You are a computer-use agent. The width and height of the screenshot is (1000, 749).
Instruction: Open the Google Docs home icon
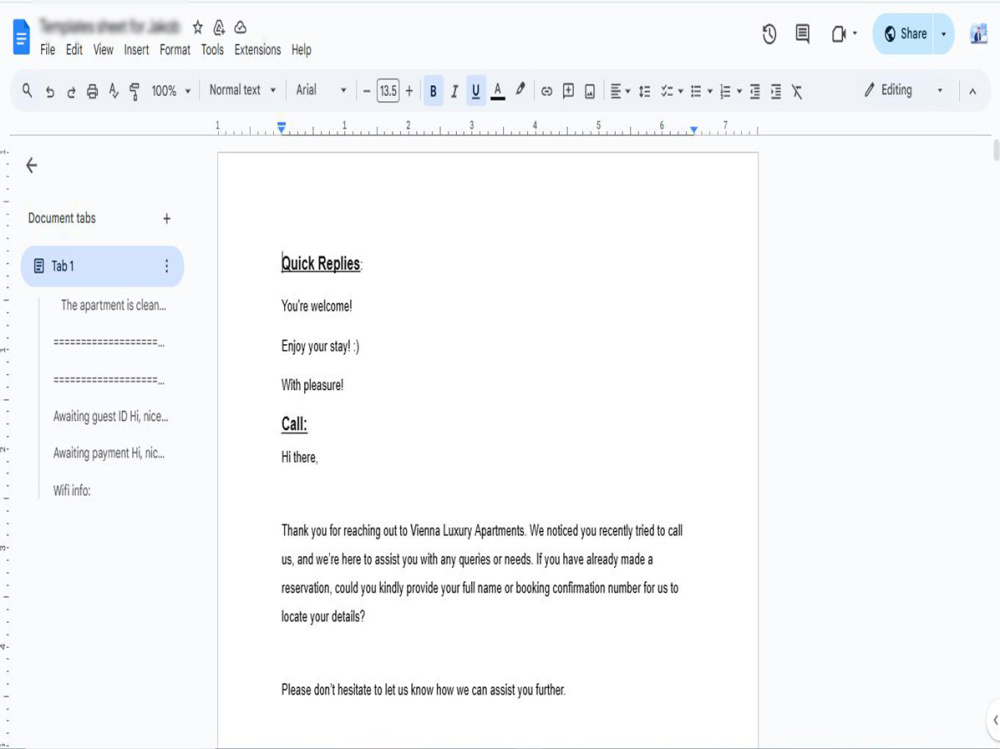[x=21, y=36]
